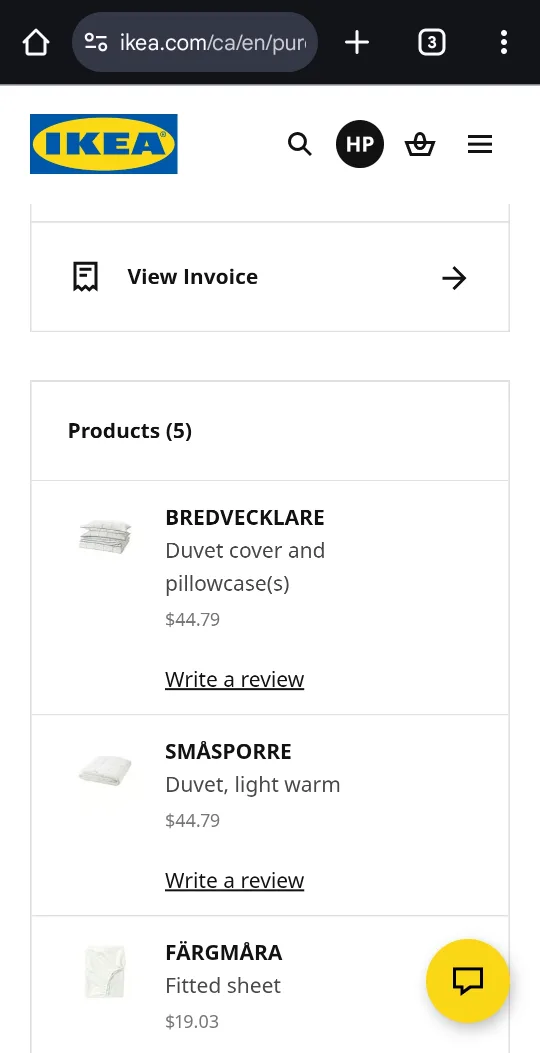Screen dimensions: 540x1053
Task: Write a review for BREDVECKLARE
Action: (234, 679)
